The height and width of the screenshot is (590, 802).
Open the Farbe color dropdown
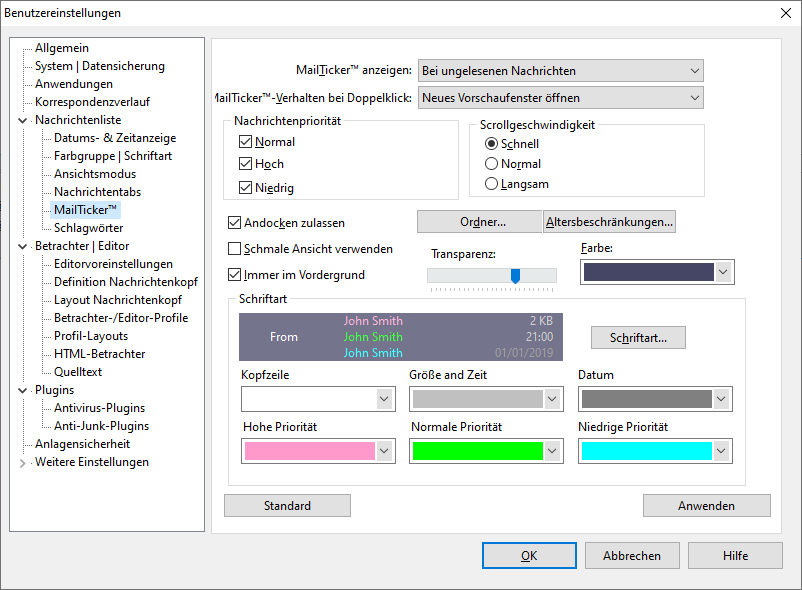tap(723, 272)
